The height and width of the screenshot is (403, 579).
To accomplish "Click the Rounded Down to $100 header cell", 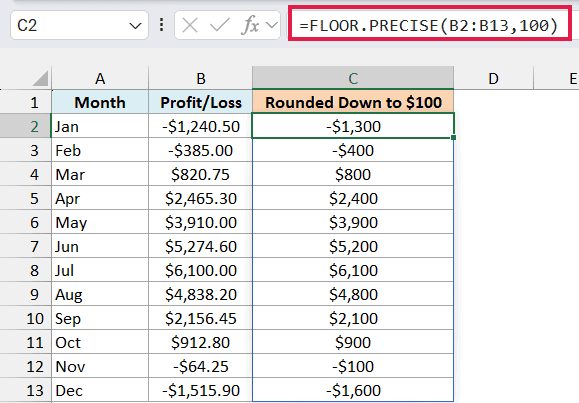I will [x=353, y=102].
